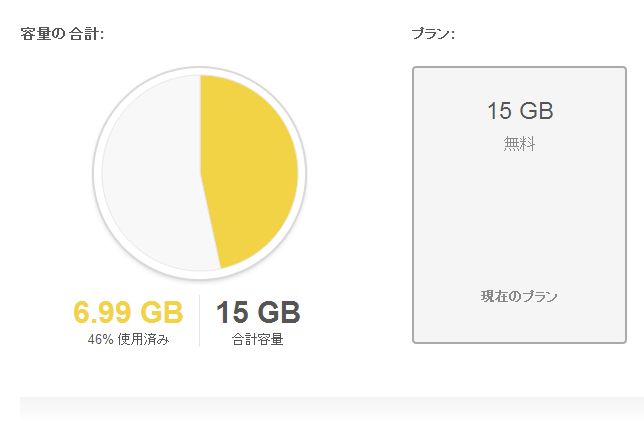Screen dimensions: 644x445
Task: Click the 15 GB heading inside plan card
Action: pos(520,111)
